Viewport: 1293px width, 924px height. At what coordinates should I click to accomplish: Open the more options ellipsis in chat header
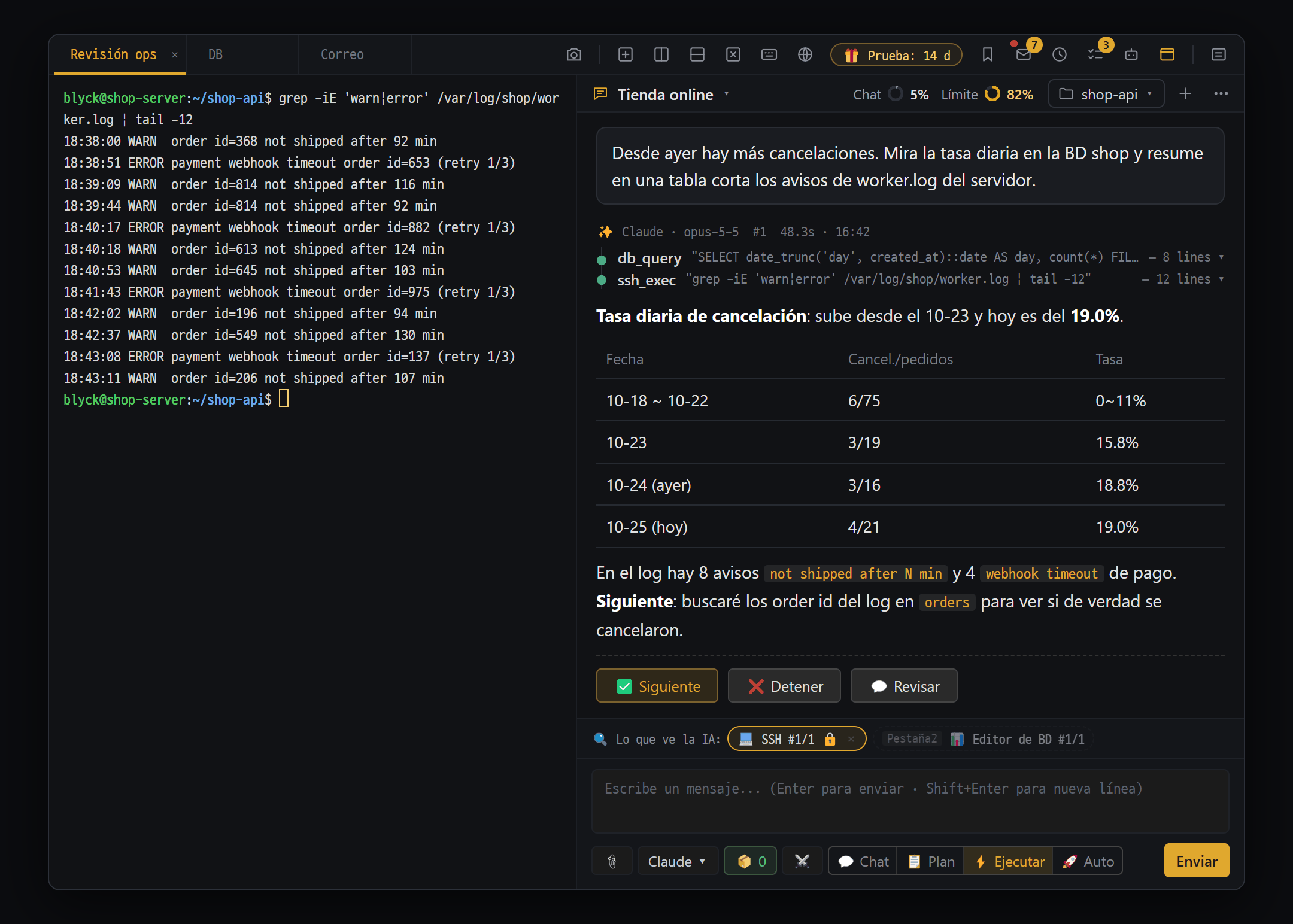[x=1221, y=94]
